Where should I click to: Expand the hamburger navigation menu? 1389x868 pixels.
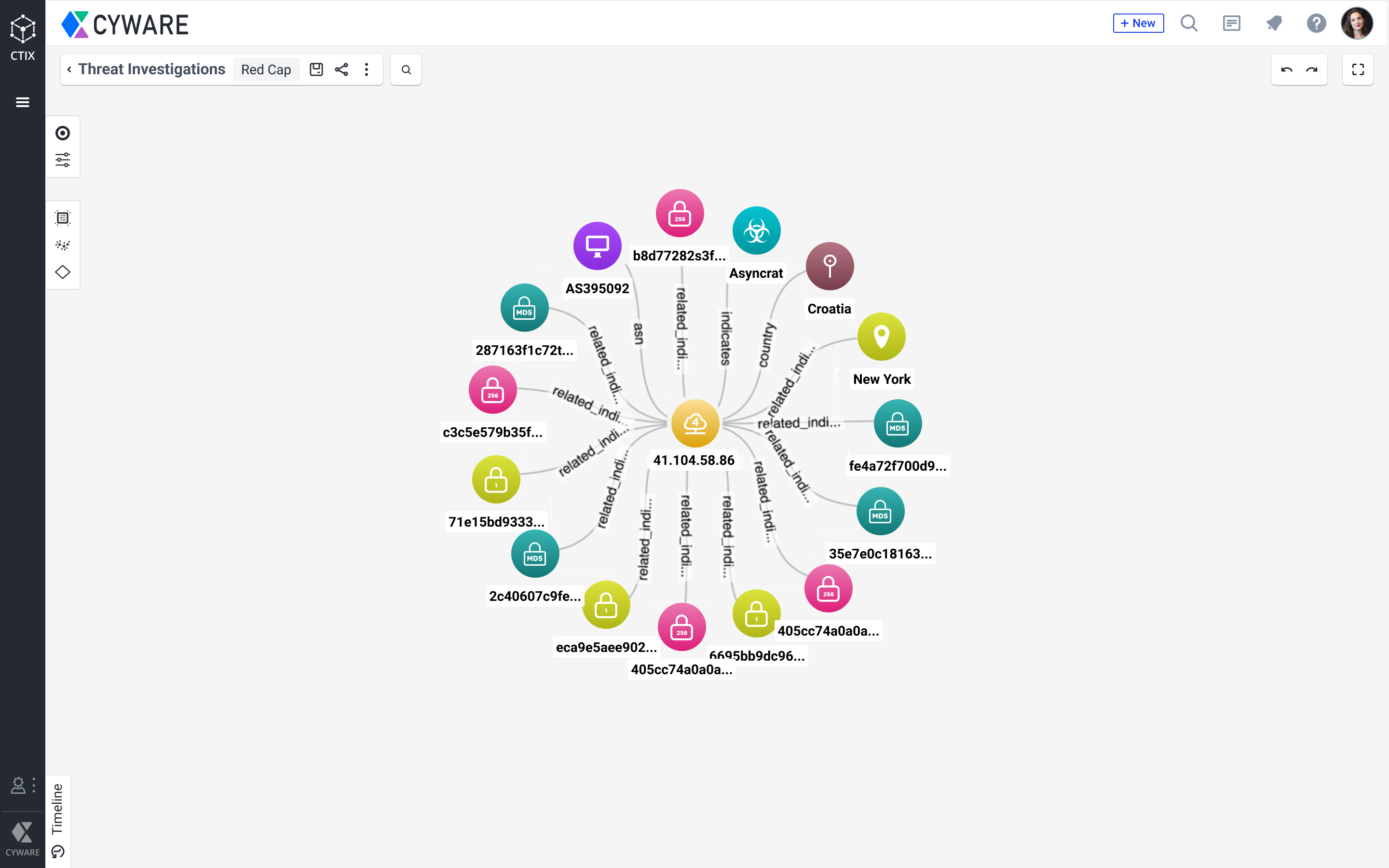(x=22, y=102)
